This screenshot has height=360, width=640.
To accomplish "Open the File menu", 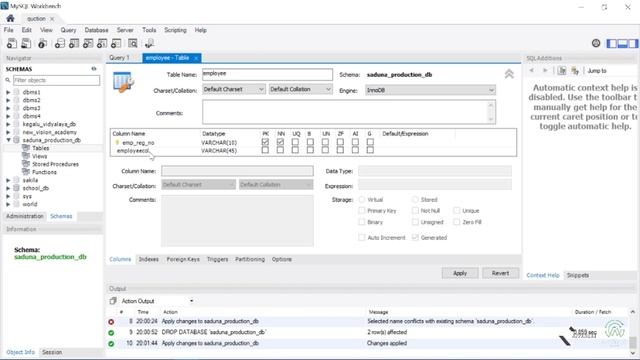I will (x=9, y=30).
